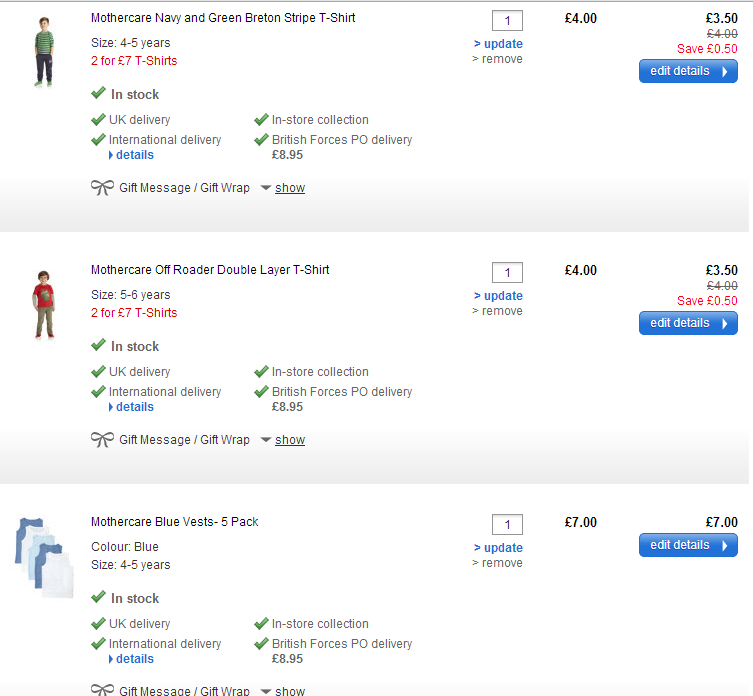Open 2 for £7 offer under Off Roader
This screenshot has height=696, width=753.
pos(134,313)
